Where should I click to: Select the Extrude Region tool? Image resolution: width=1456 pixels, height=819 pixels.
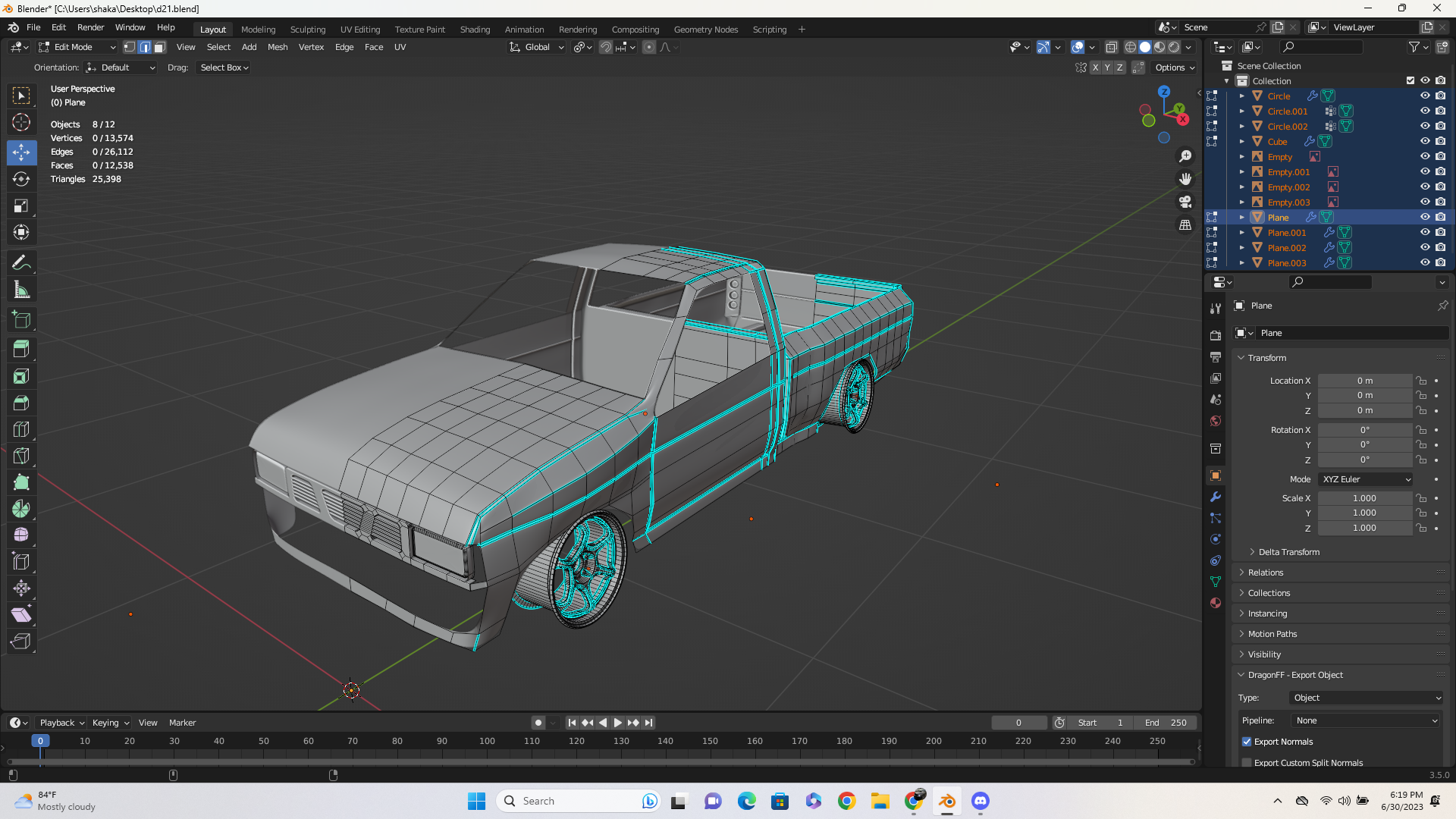coord(21,349)
